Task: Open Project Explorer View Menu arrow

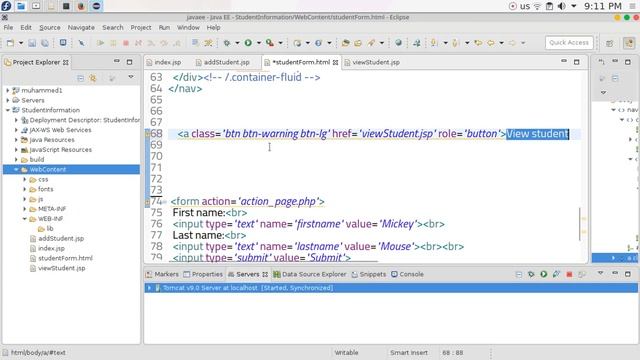Action: pos(131,77)
